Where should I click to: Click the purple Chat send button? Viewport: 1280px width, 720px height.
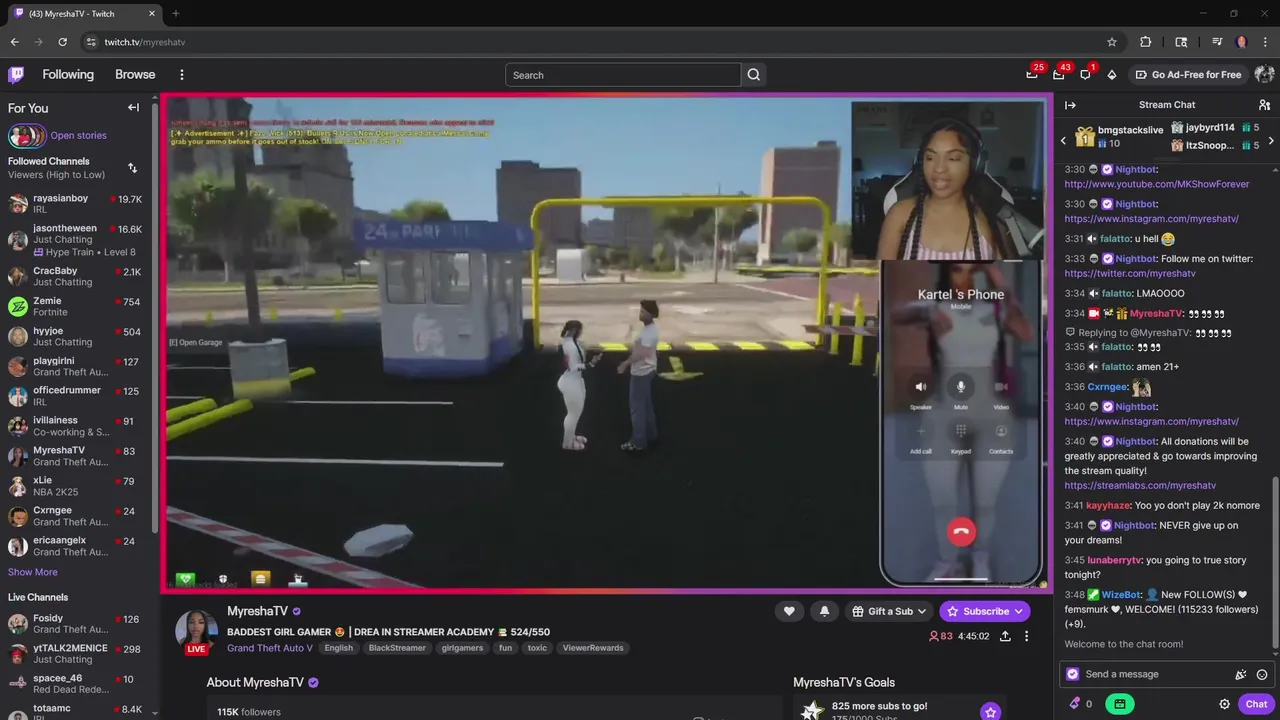[1256, 704]
